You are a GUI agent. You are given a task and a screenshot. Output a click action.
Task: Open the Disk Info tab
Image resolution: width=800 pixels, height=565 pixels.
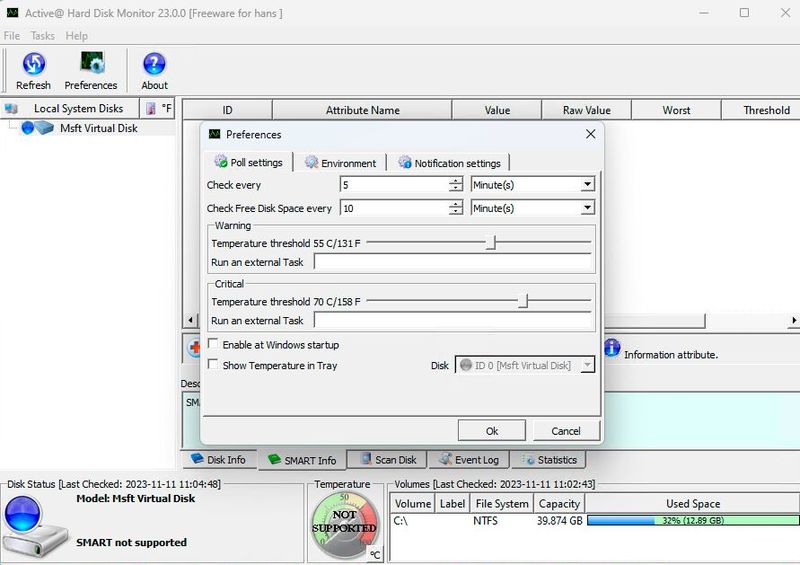pos(218,459)
